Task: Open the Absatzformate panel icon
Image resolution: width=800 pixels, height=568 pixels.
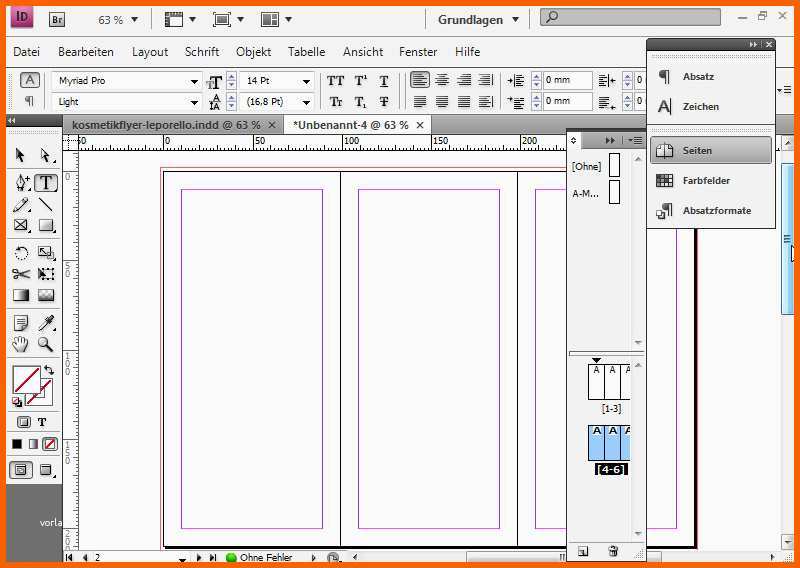Action: (x=664, y=210)
